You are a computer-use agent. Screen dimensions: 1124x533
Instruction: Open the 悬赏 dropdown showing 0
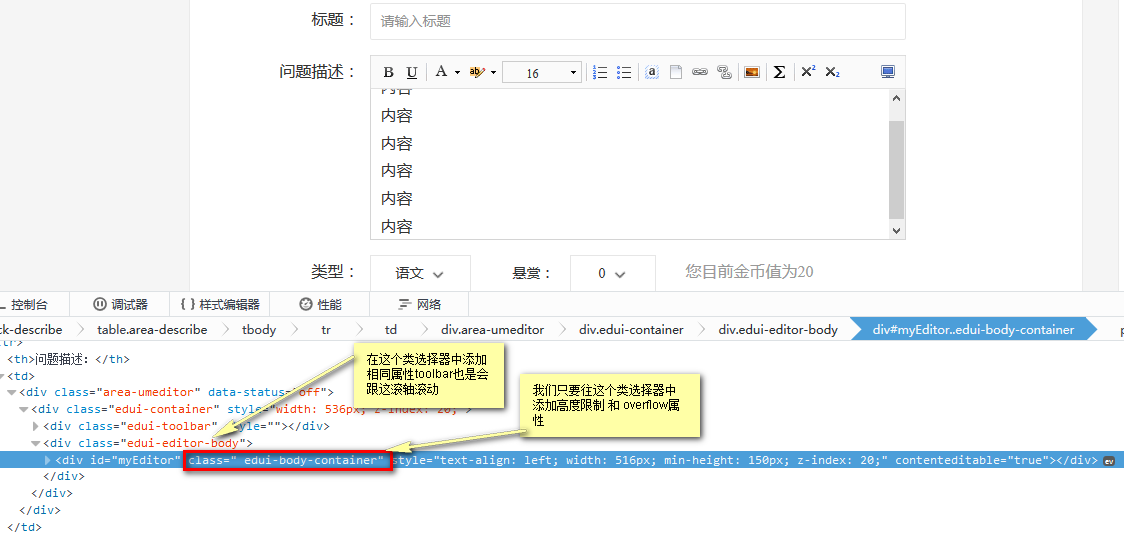click(x=612, y=273)
